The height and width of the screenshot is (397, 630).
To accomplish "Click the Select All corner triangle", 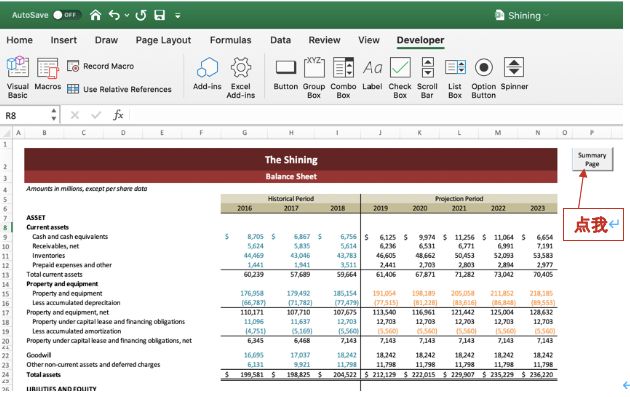I will pos(6,133).
